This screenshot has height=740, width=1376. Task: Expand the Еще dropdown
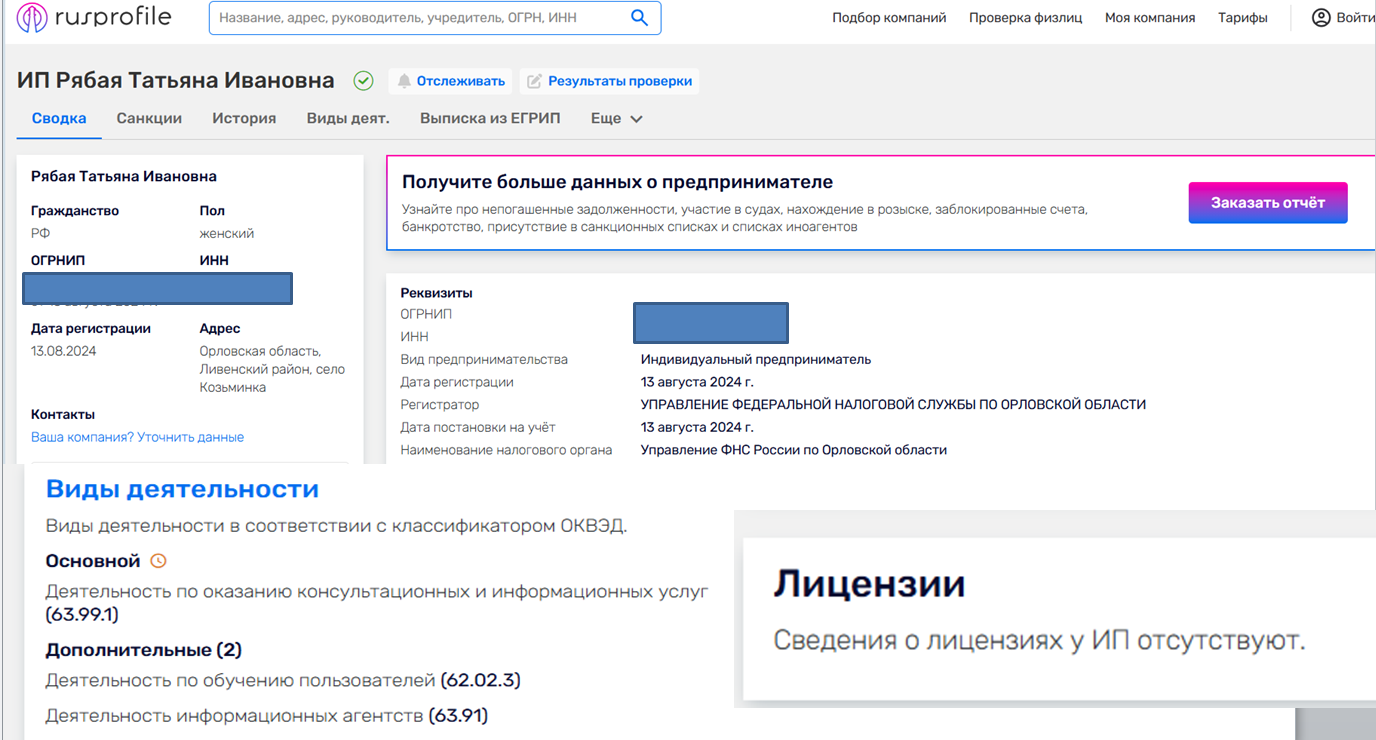pos(616,118)
